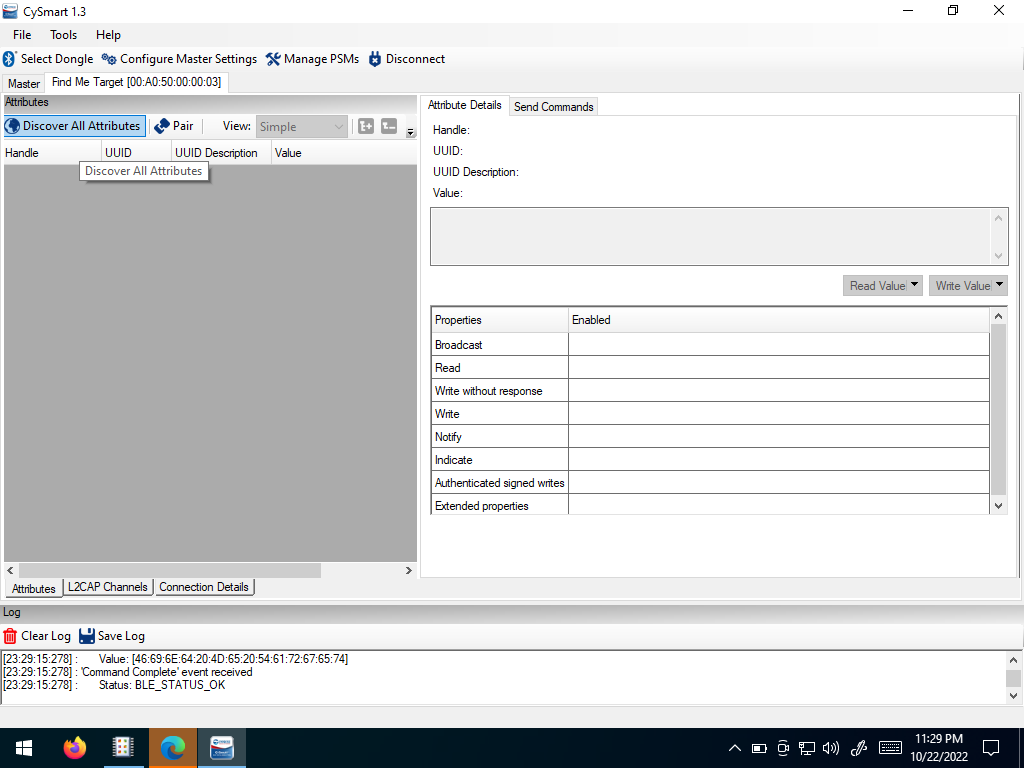Click the BLE_STATUS_OK log line
The width and height of the screenshot is (1024, 768).
click(114, 685)
